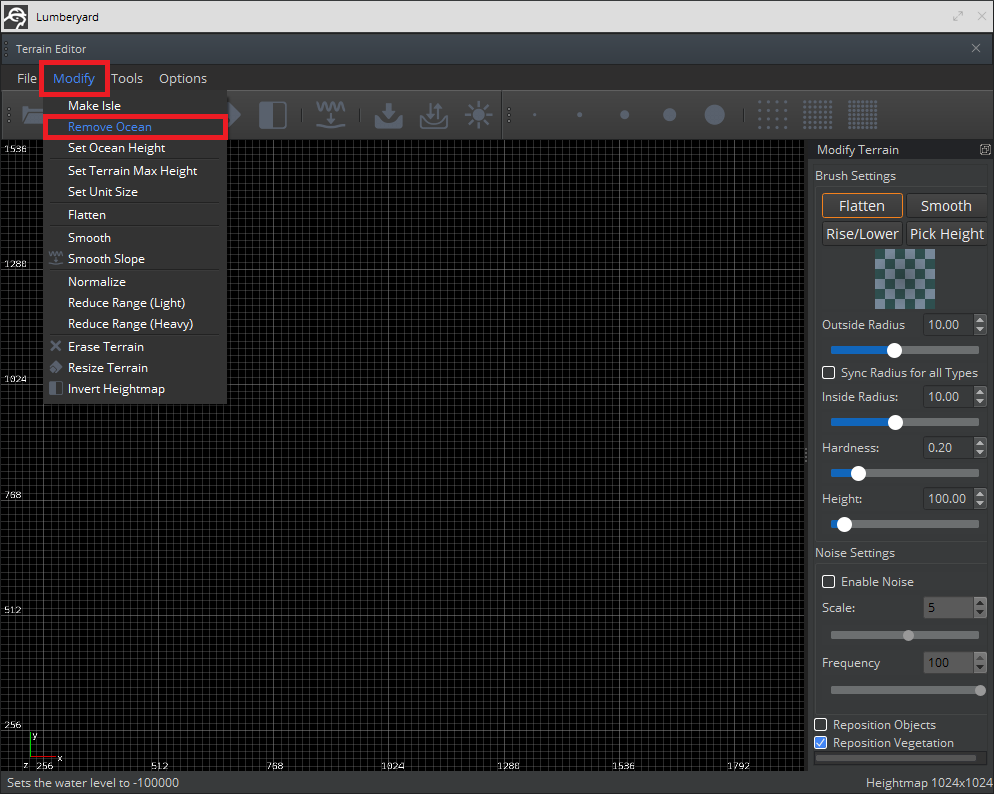Tick the Enable Noise checkbox
The width and height of the screenshot is (994, 794).
pyautogui.click(x=828, y=582)
